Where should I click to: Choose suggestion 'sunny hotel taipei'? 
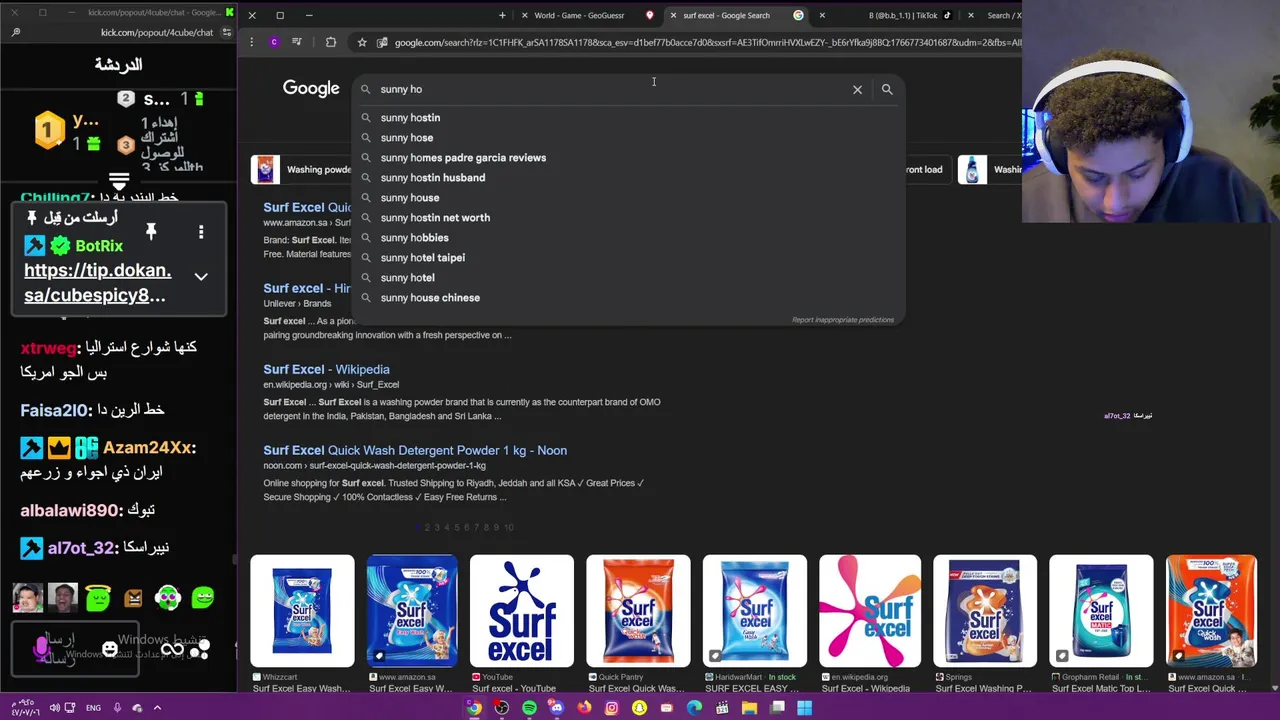(x=628, y=258)
